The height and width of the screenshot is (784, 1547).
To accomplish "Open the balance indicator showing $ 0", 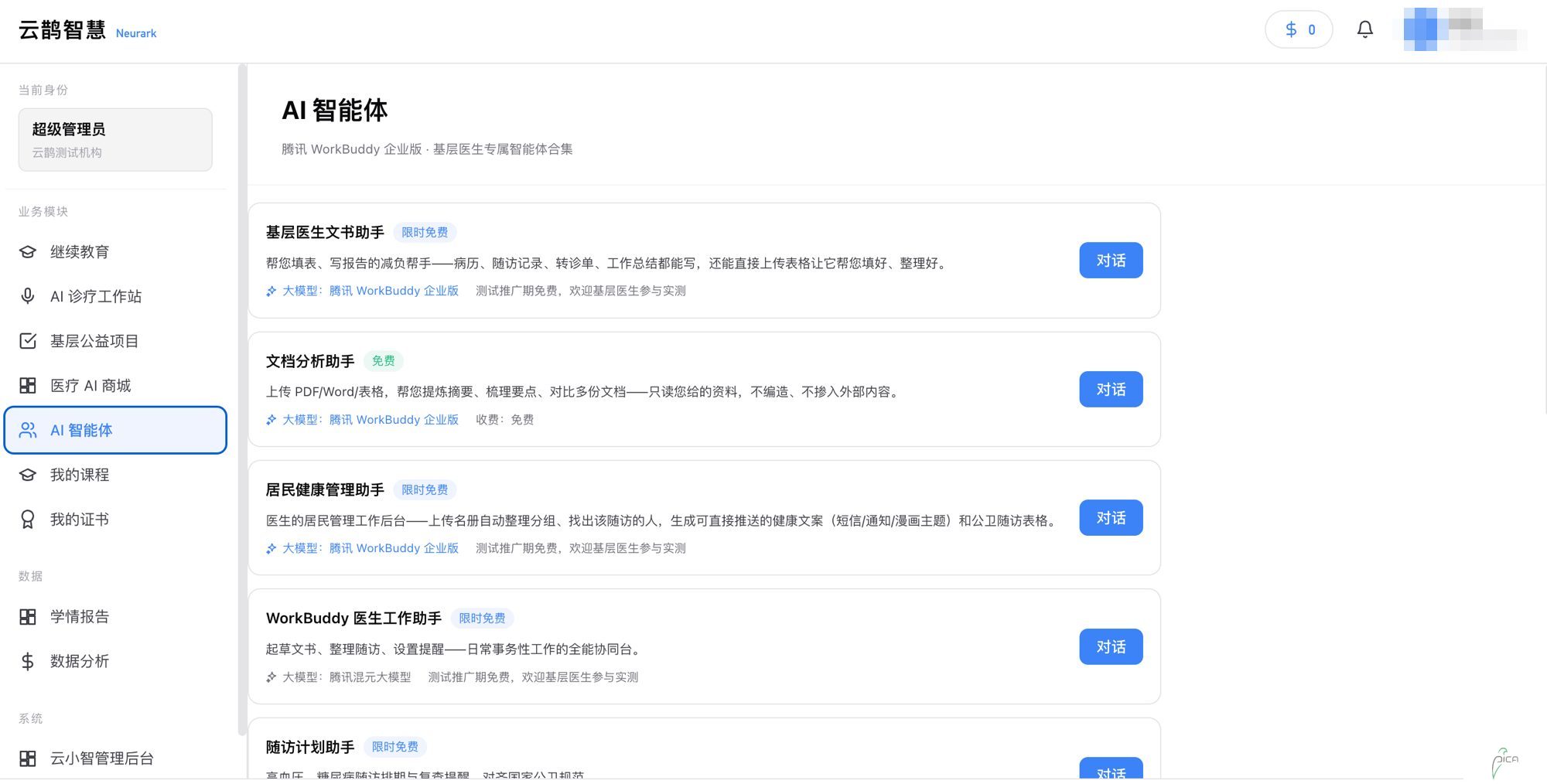I will (1299, 29).
